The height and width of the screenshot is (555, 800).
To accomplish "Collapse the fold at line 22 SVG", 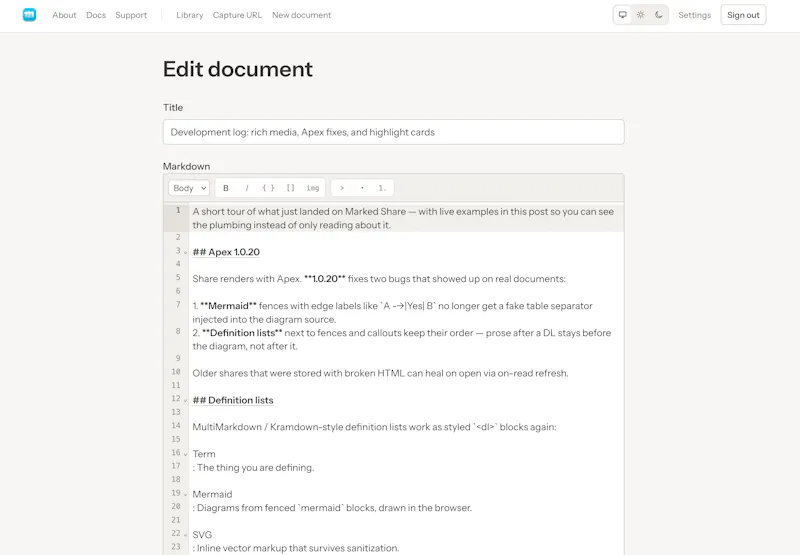I will coord(186,535).
